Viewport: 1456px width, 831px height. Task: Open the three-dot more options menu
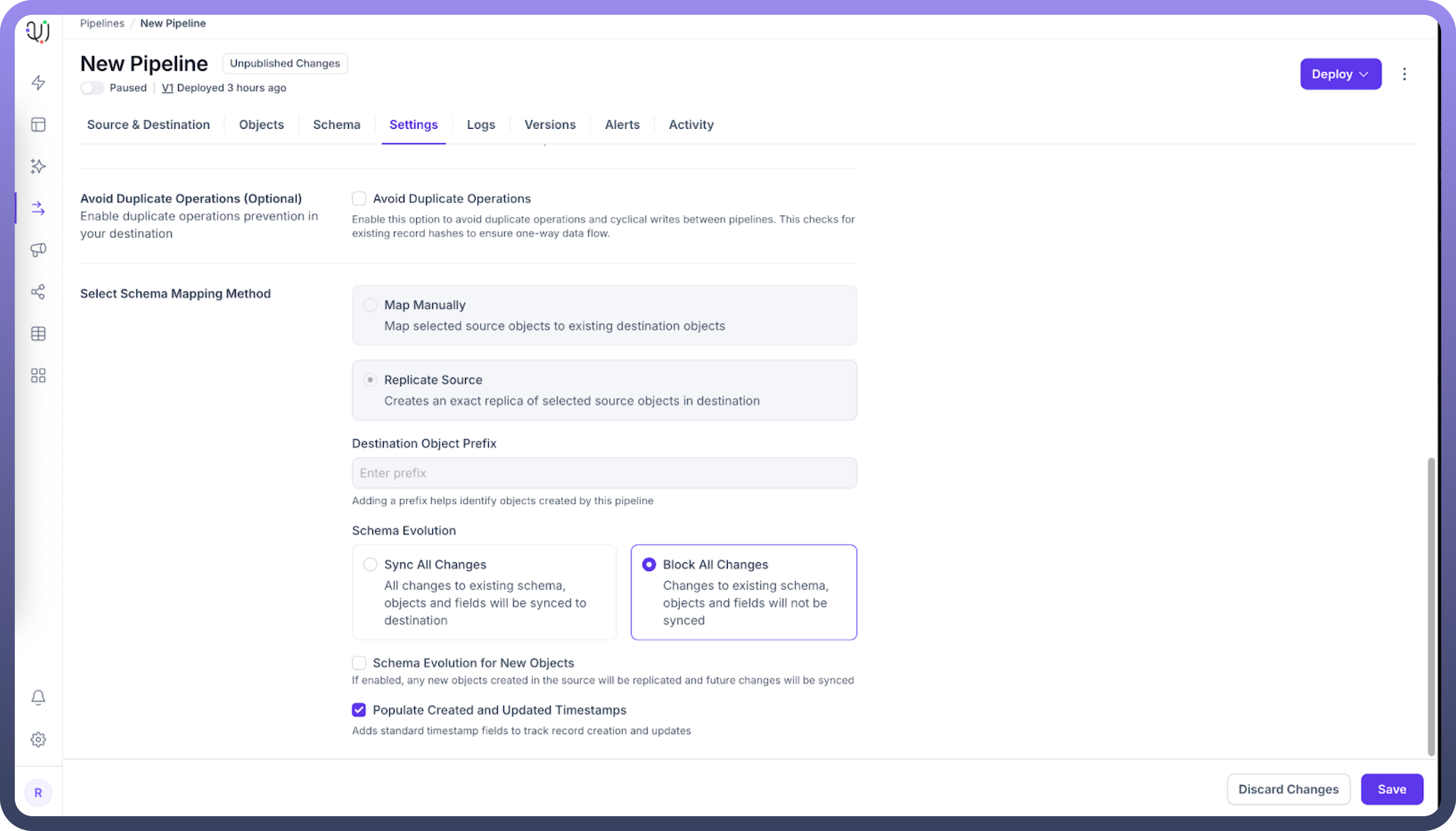tap(1405, 74)
